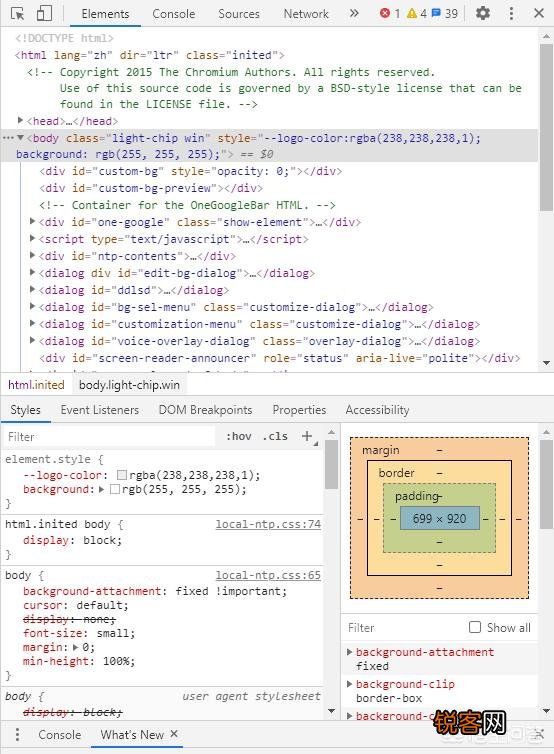This screenshot has height=754, width=554.
Task: Toggle the :hov element state pane
Action: tap(239, 436)
